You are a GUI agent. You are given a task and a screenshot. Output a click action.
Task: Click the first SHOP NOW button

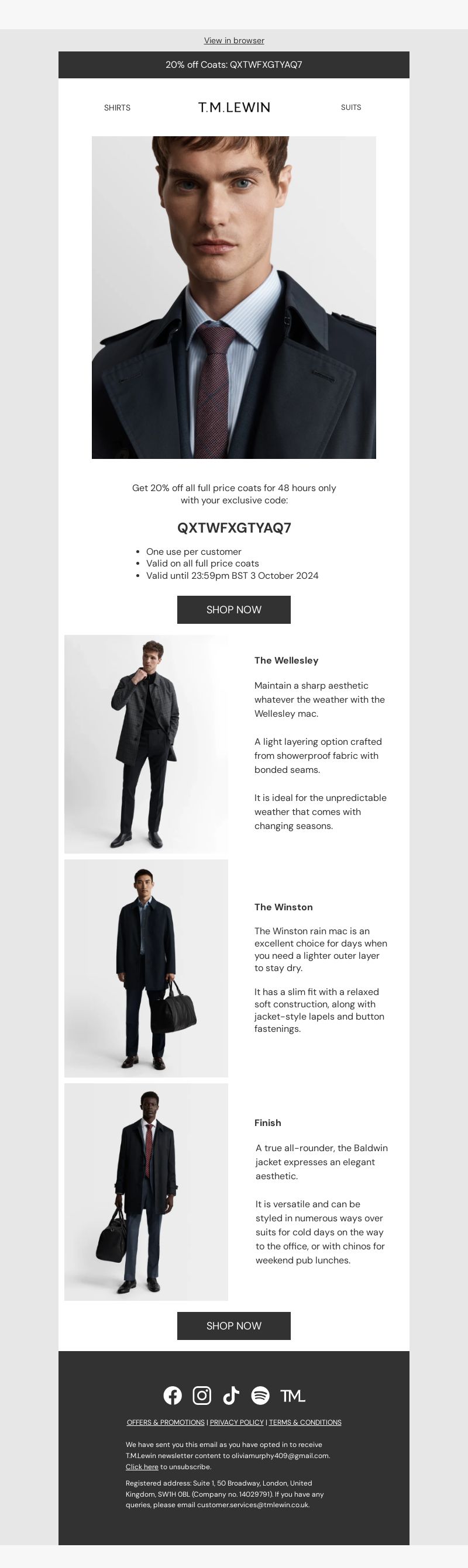pos(234,609)
